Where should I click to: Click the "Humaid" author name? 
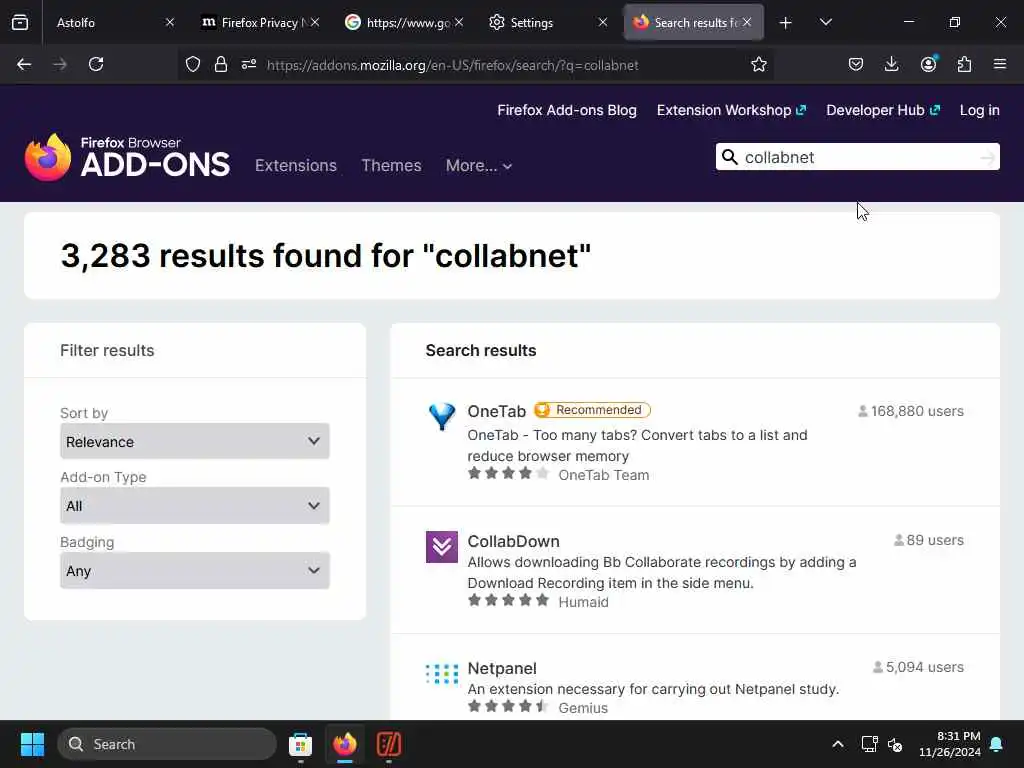(583, 602)
